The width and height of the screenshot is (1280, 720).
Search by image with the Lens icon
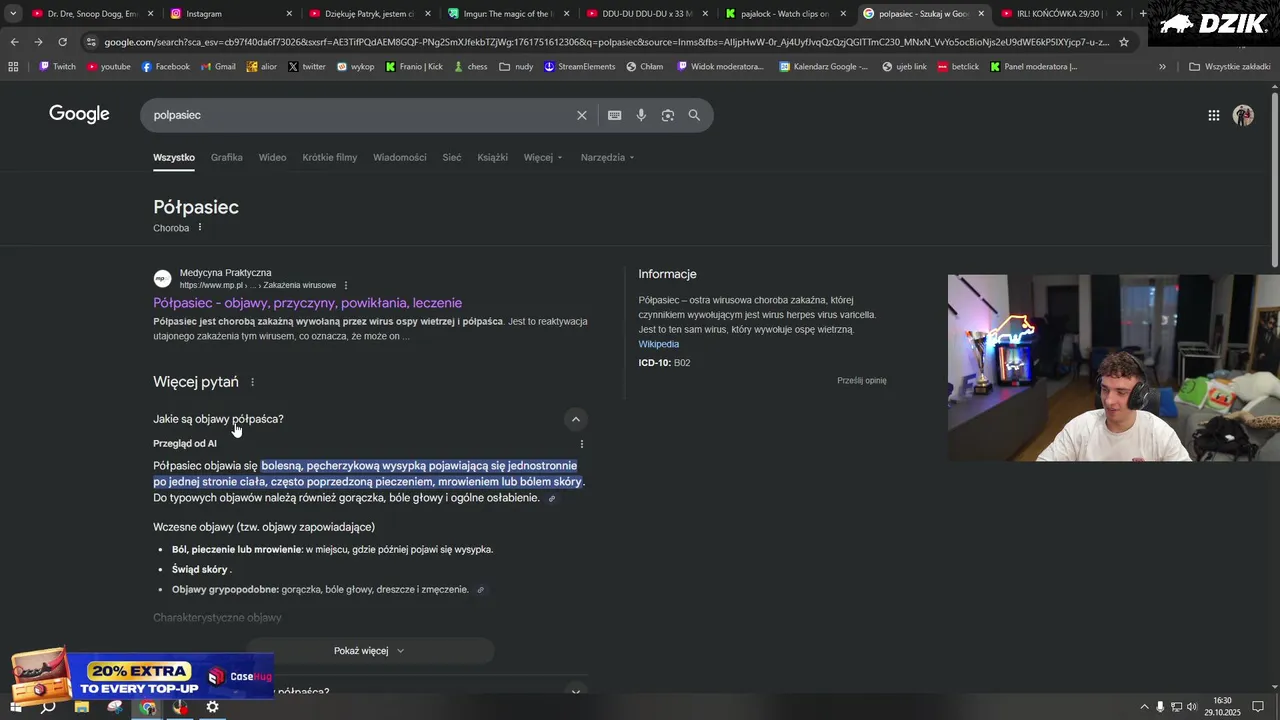(668, 115)
